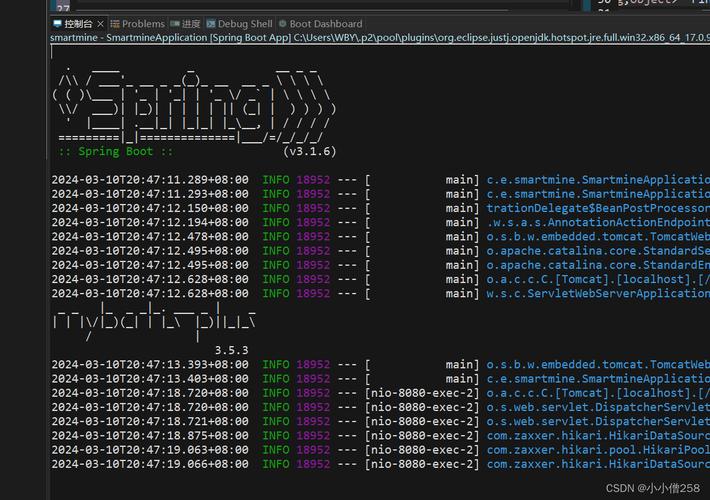Viewport: 710px width, 500px height.
Task: Switch to the Debug Shell tab
Action: tap(240, 24)
